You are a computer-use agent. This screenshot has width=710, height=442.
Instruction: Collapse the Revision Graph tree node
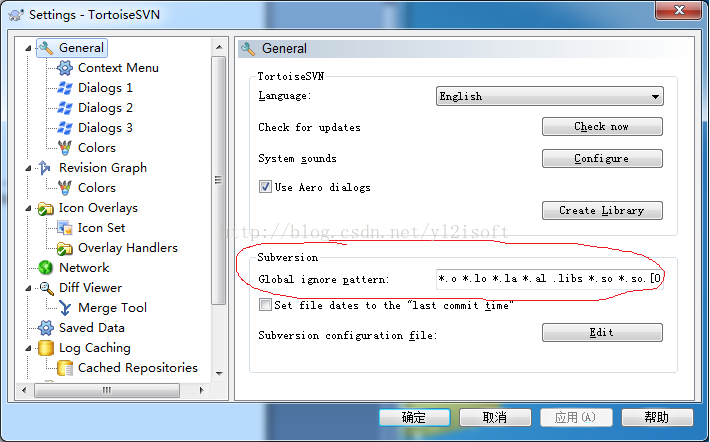(28, 168)
